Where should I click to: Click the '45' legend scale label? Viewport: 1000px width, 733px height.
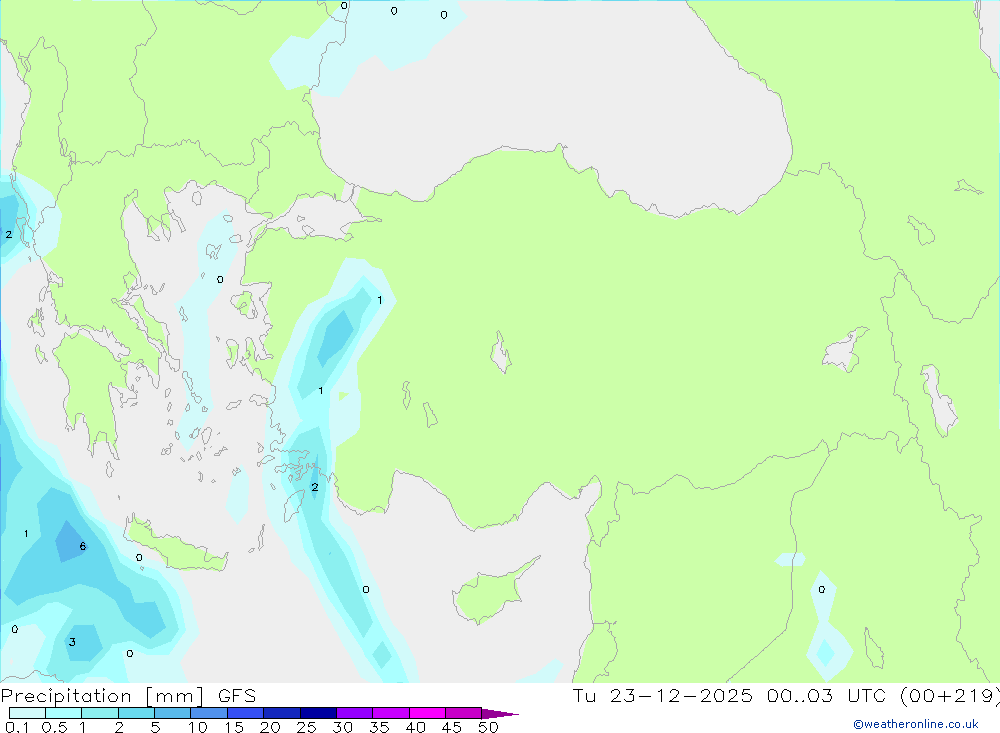click(452, 727)
